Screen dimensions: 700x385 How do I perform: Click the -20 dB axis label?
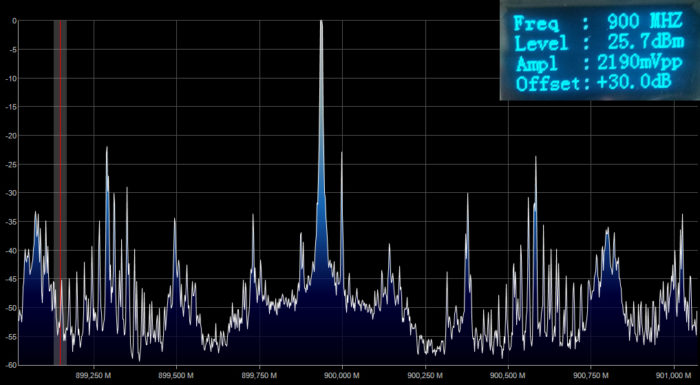click(x=12, y=135)
